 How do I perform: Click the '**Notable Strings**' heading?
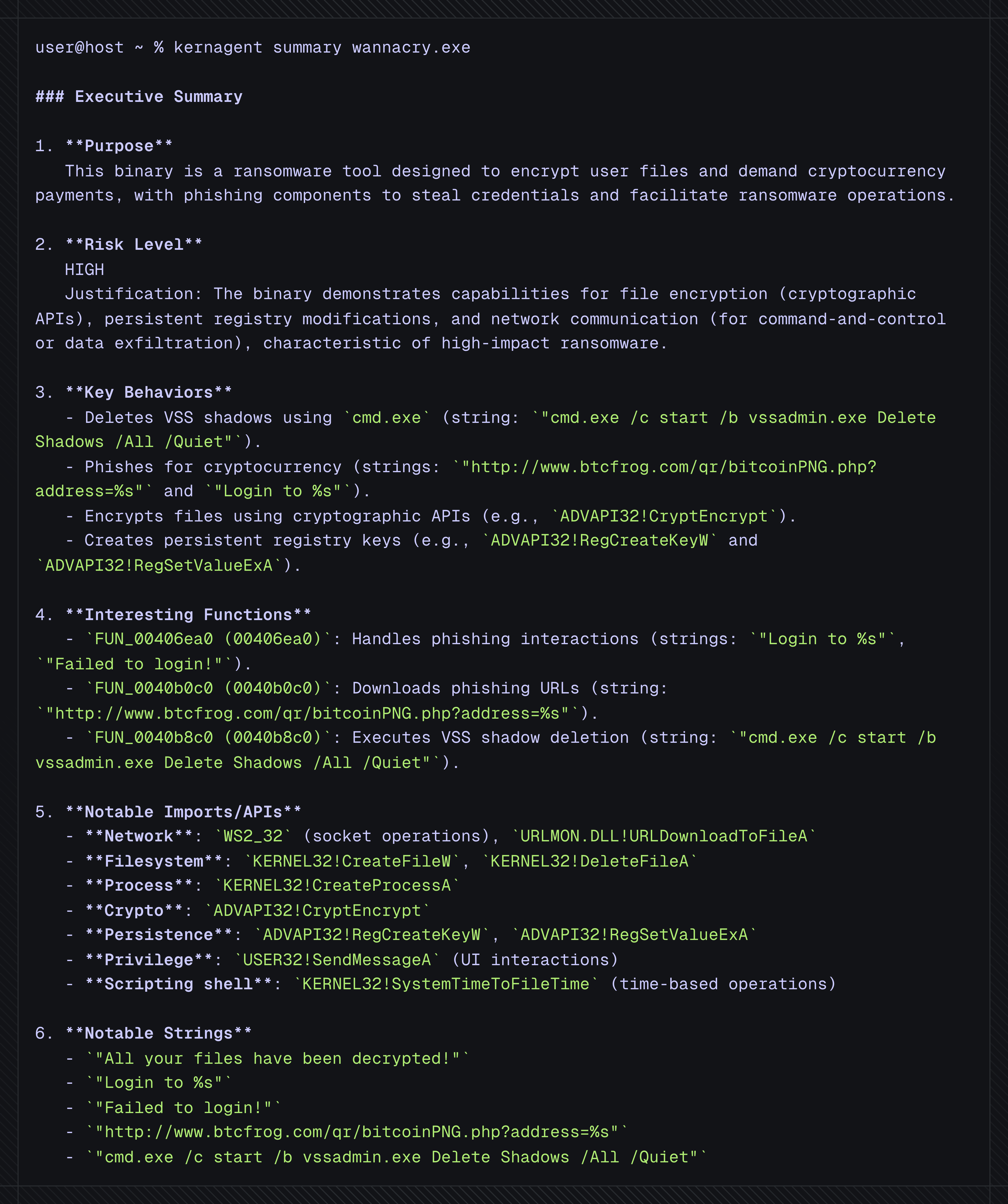point(158,1034)
